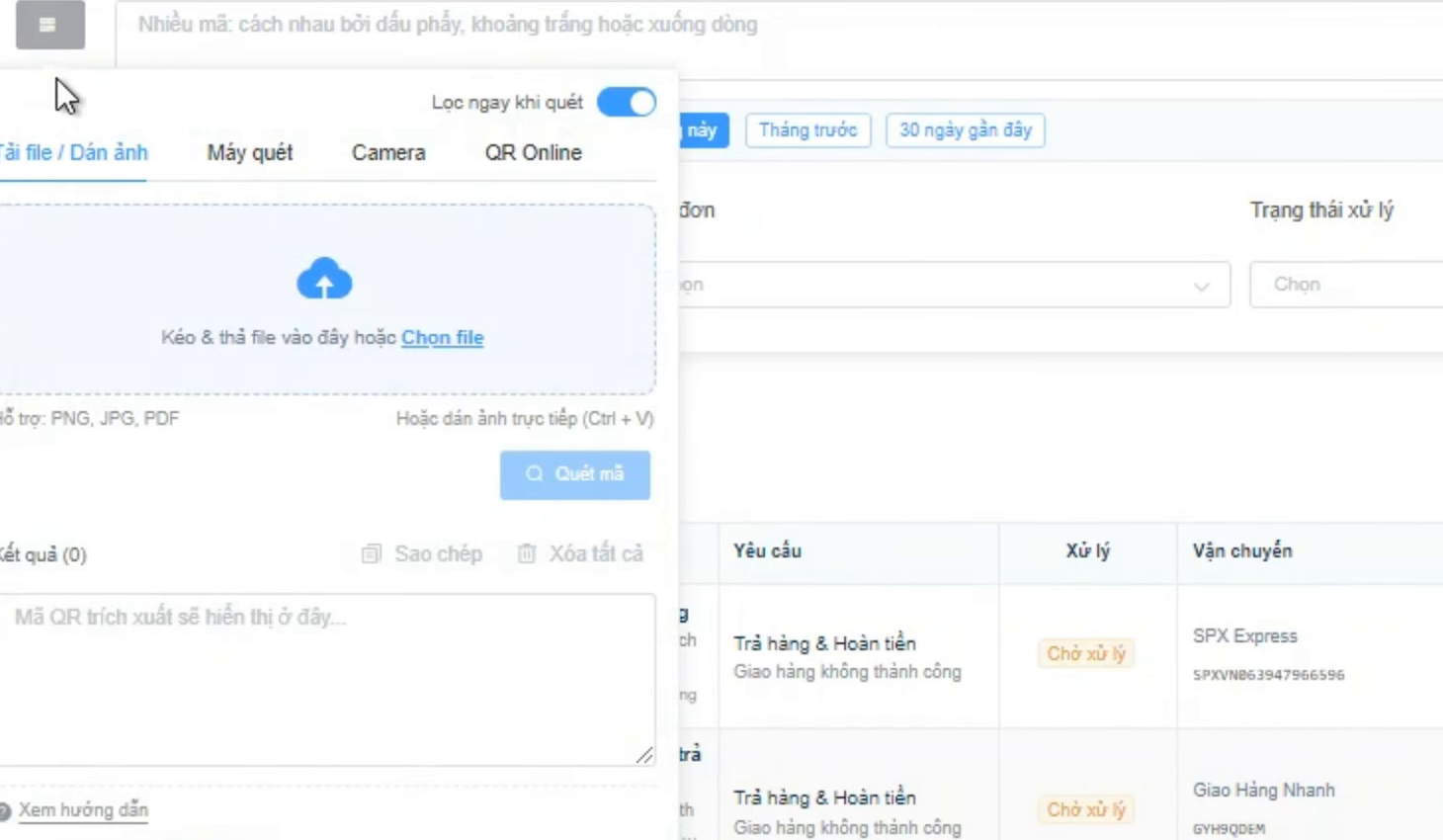Click inside the Mã QR trích xuất results box
The height and width of the screenshot is (840, 1443).
point(326,679)
